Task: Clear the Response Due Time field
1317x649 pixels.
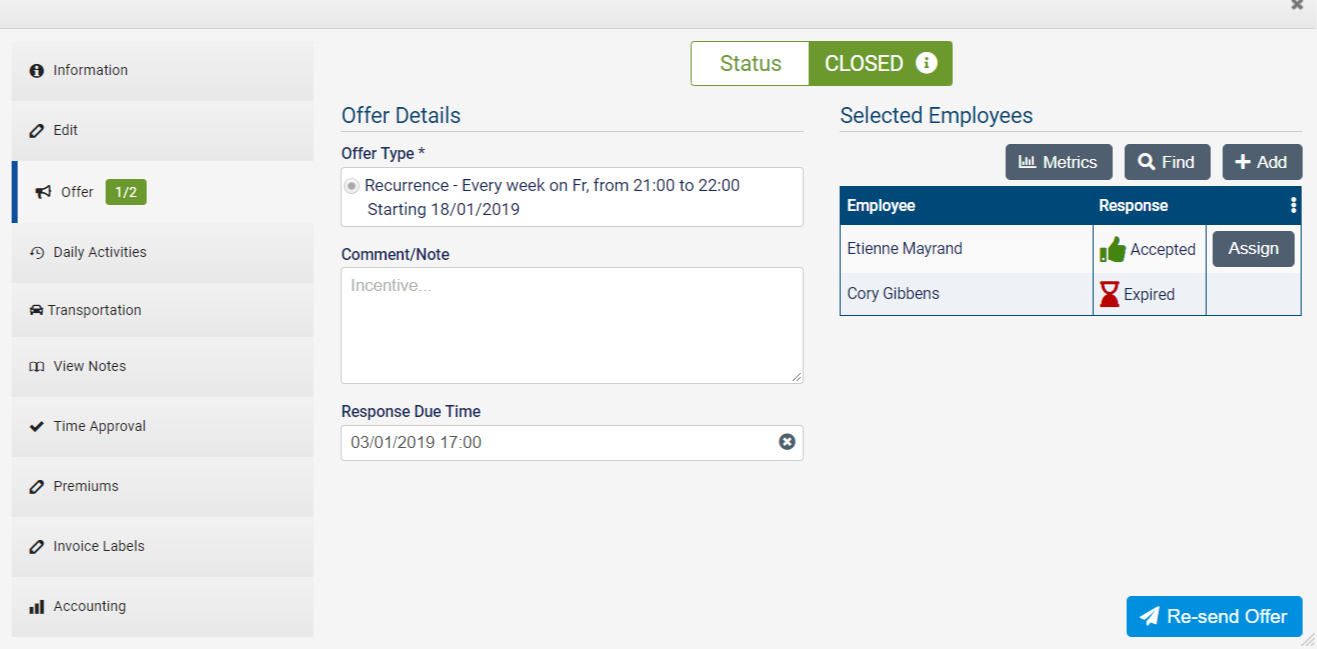Action: click(787, 442)
